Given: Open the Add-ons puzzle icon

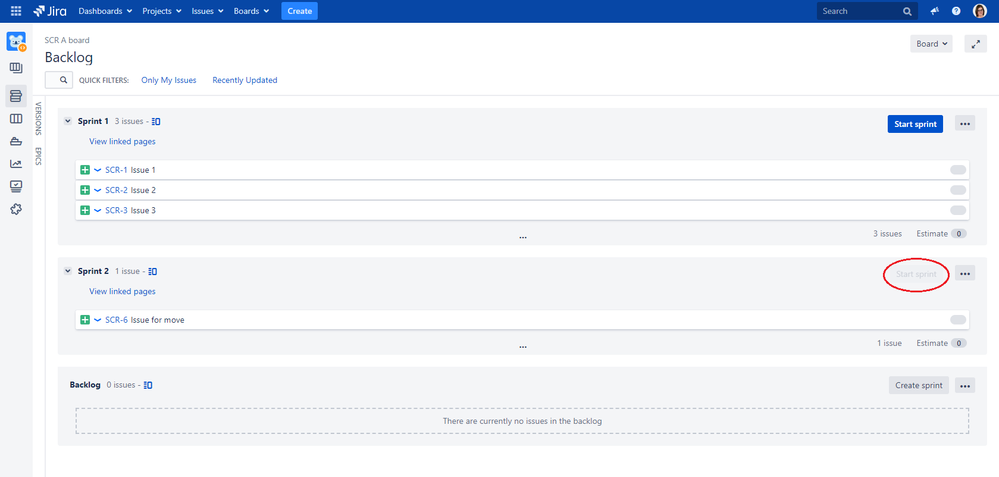Looking at the screenshot, I should (x=16, y=209).
